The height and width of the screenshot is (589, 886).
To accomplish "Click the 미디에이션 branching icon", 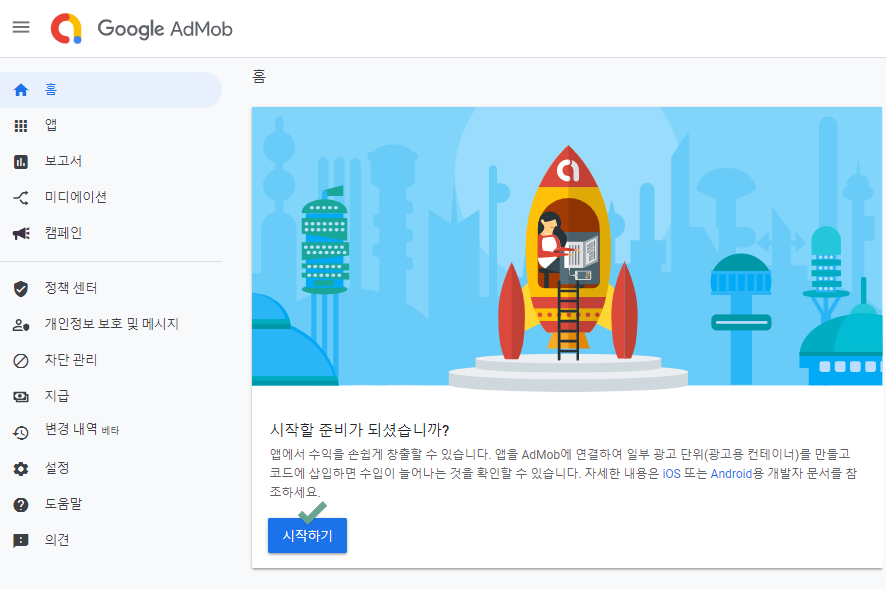I will click(x=21, y=198).
